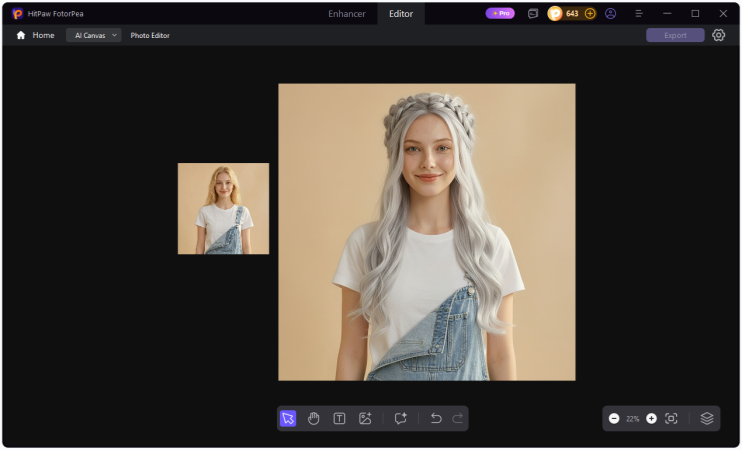Zoom out with the minus button
Screen dimensions: 742x450
pyautogui.click(x=614, y=418)
